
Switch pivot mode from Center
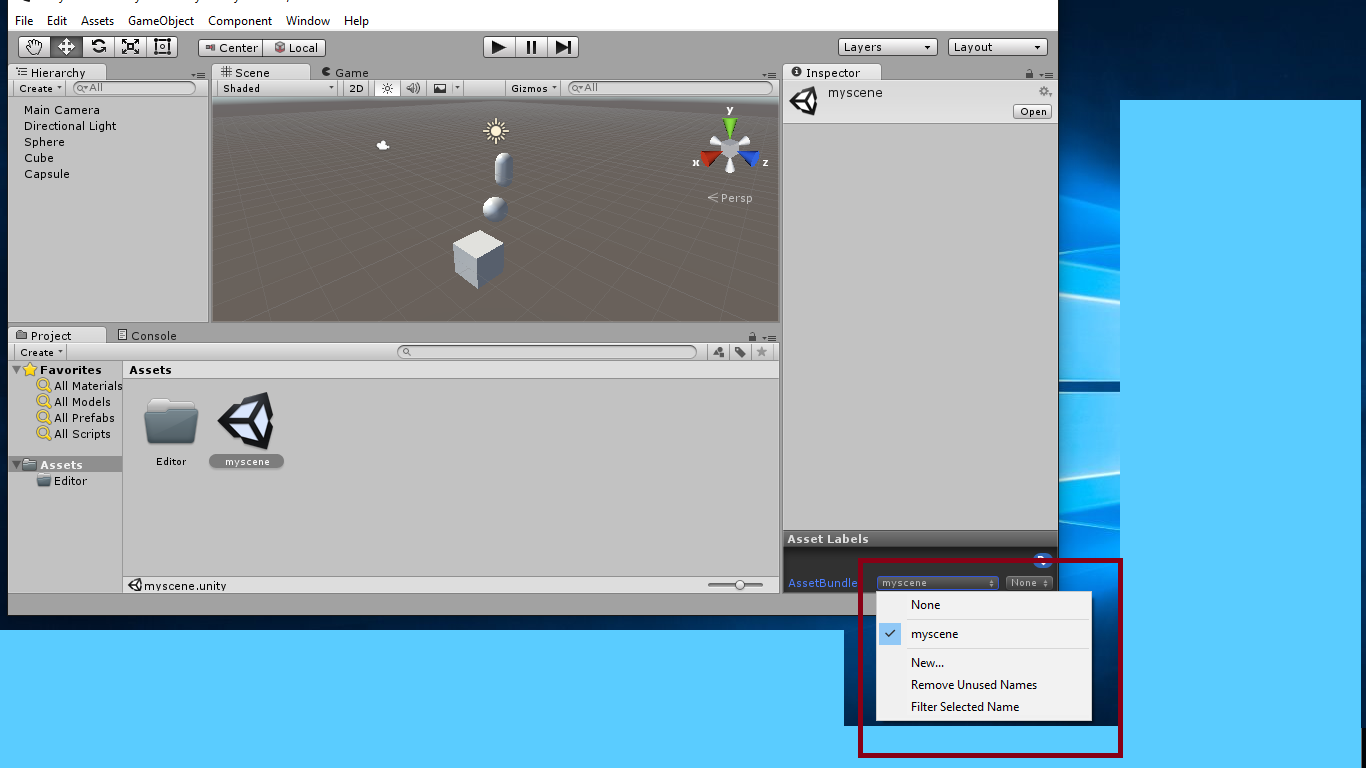(x=230, y=47)
